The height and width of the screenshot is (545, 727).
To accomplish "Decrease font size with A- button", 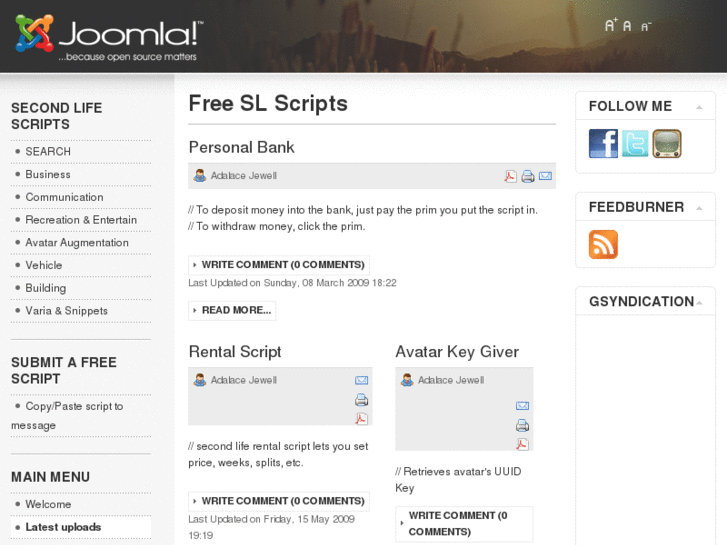I will (646, 27).
